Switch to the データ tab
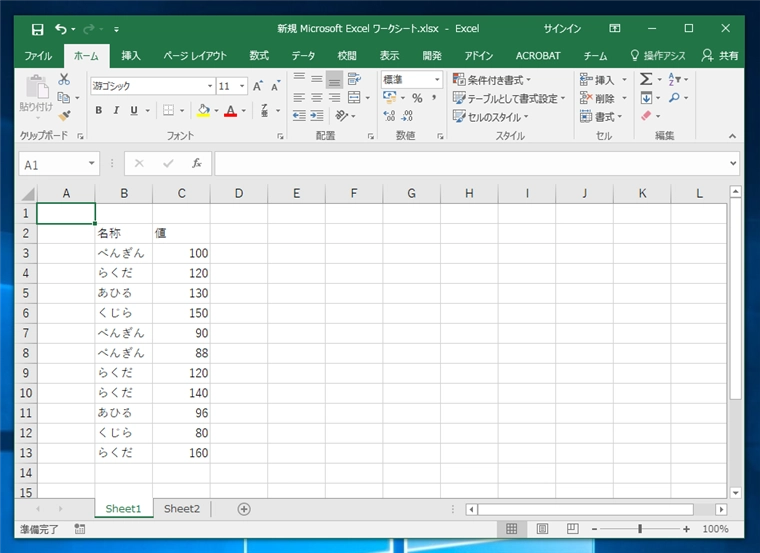760x553 pixels. [x=303, y=56]
